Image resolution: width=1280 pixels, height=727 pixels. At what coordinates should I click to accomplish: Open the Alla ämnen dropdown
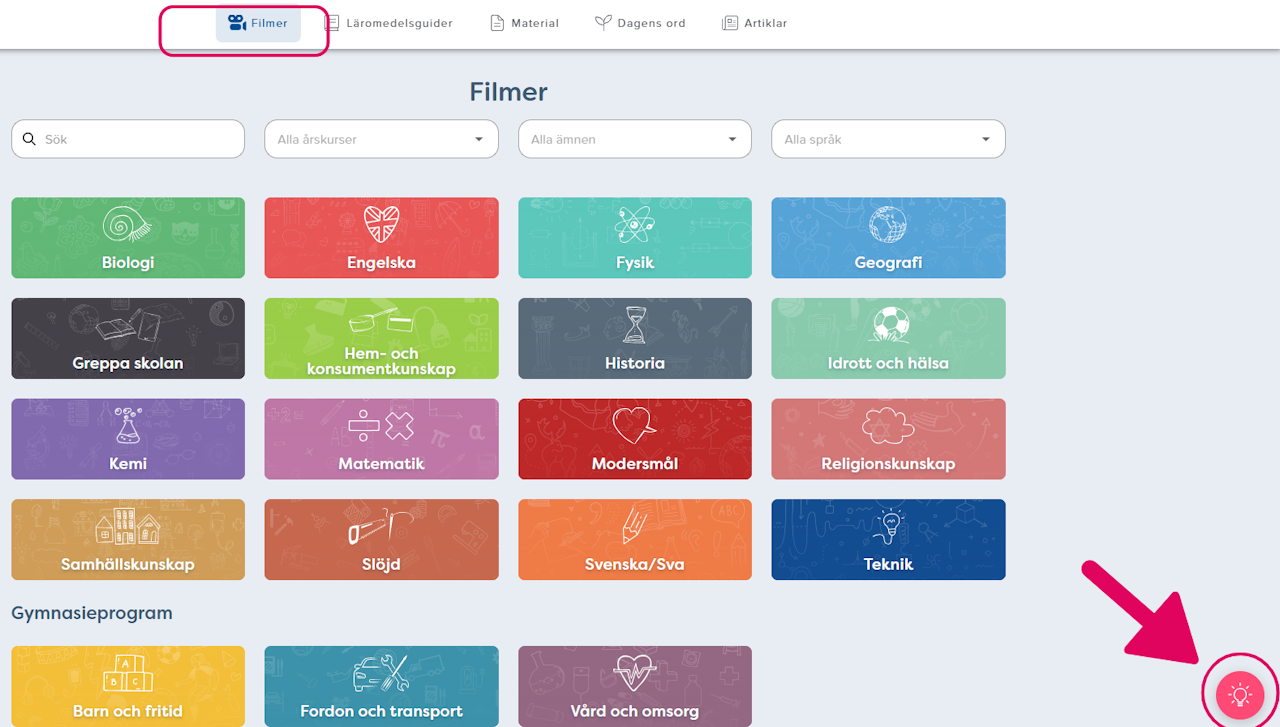(x=634, y=139)
